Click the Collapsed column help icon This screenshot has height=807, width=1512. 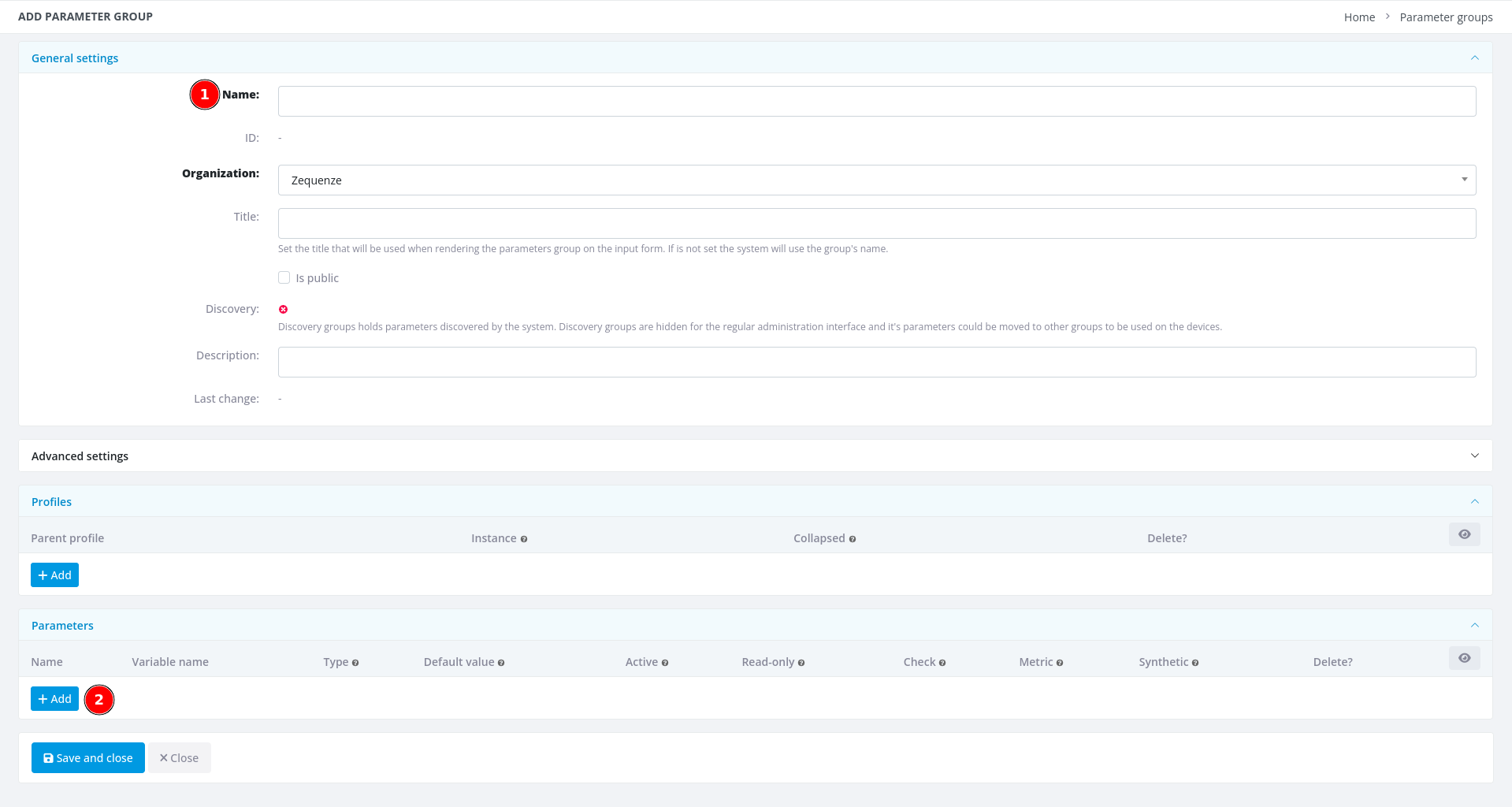[x=853, y=539]
